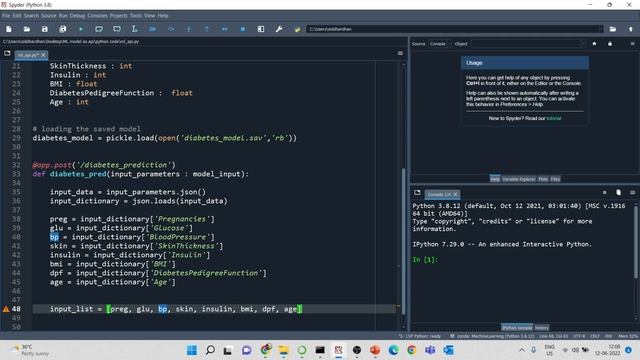The image size is (640, 360).
Task: Open the Search menu
Action: tap(31, 16)
